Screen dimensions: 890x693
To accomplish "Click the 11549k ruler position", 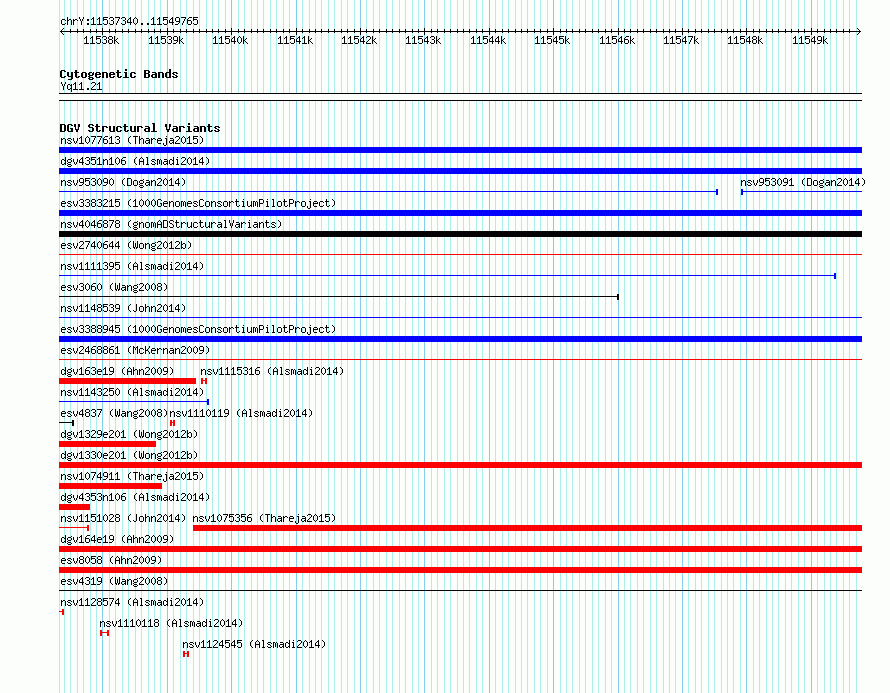I will coord(810,40).
